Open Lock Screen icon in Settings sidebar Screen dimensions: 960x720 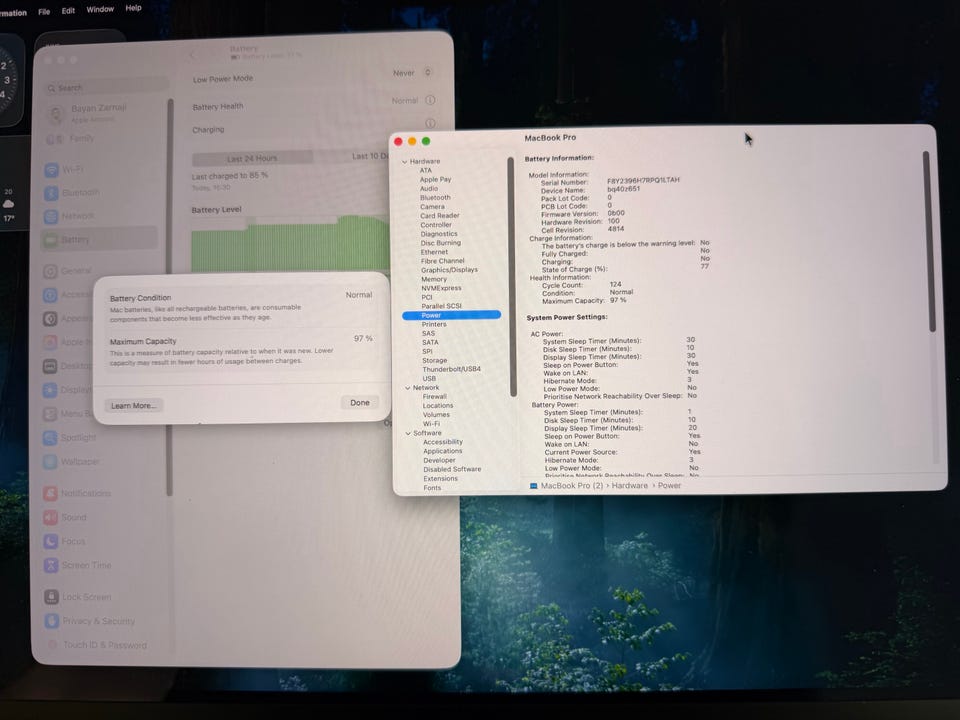point(51,596)
